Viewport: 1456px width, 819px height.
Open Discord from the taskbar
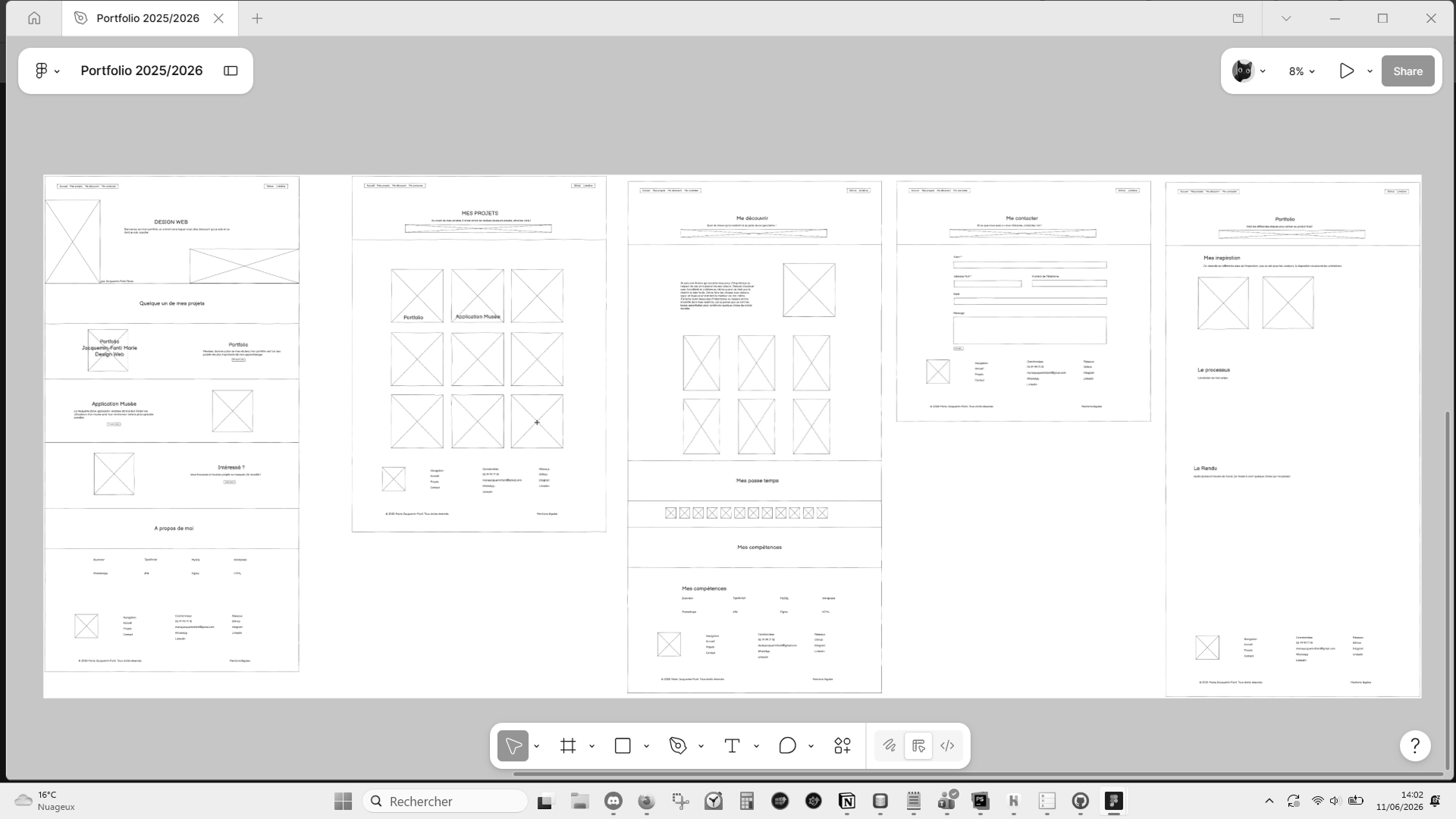click(x=613, y=802)
